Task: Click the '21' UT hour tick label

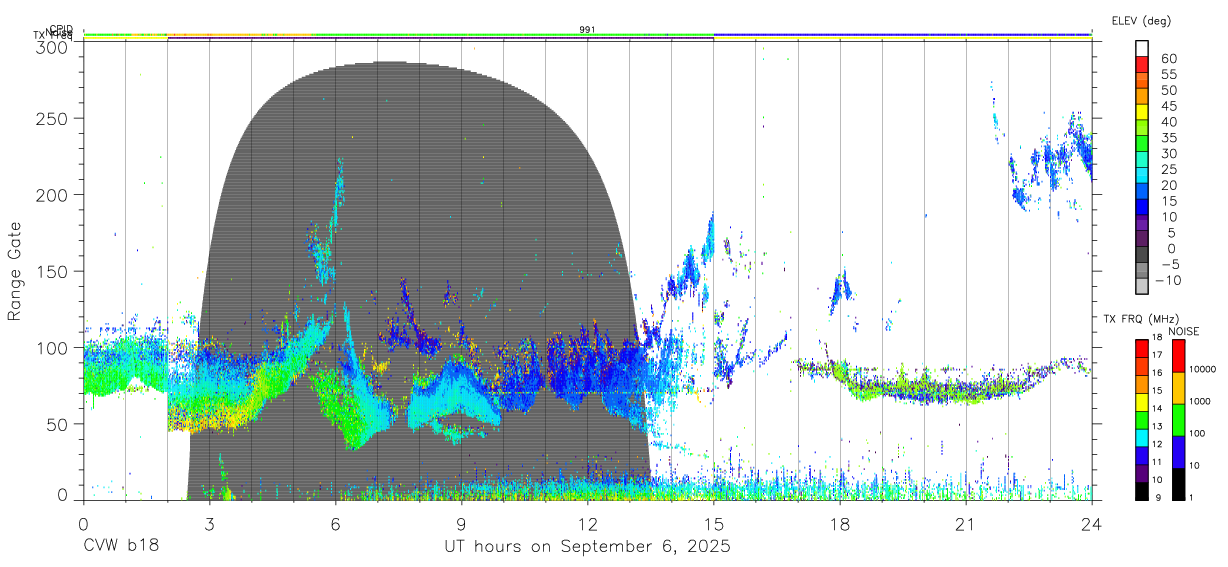Action: (965, 524)
